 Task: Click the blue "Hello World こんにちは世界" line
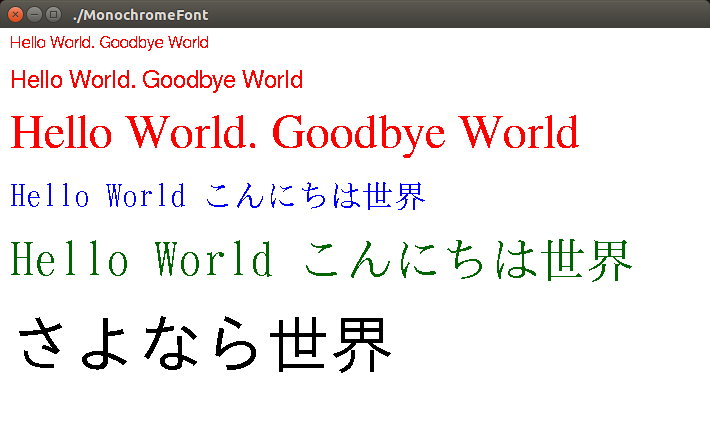pos(218,196)
